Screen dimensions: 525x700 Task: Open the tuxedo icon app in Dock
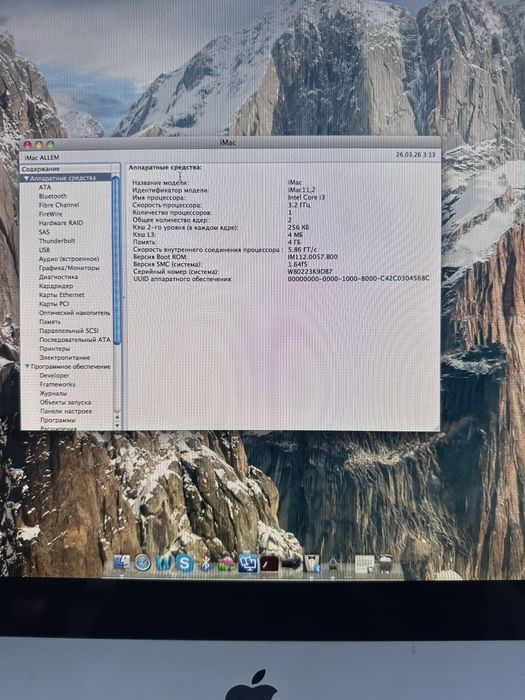312,563
